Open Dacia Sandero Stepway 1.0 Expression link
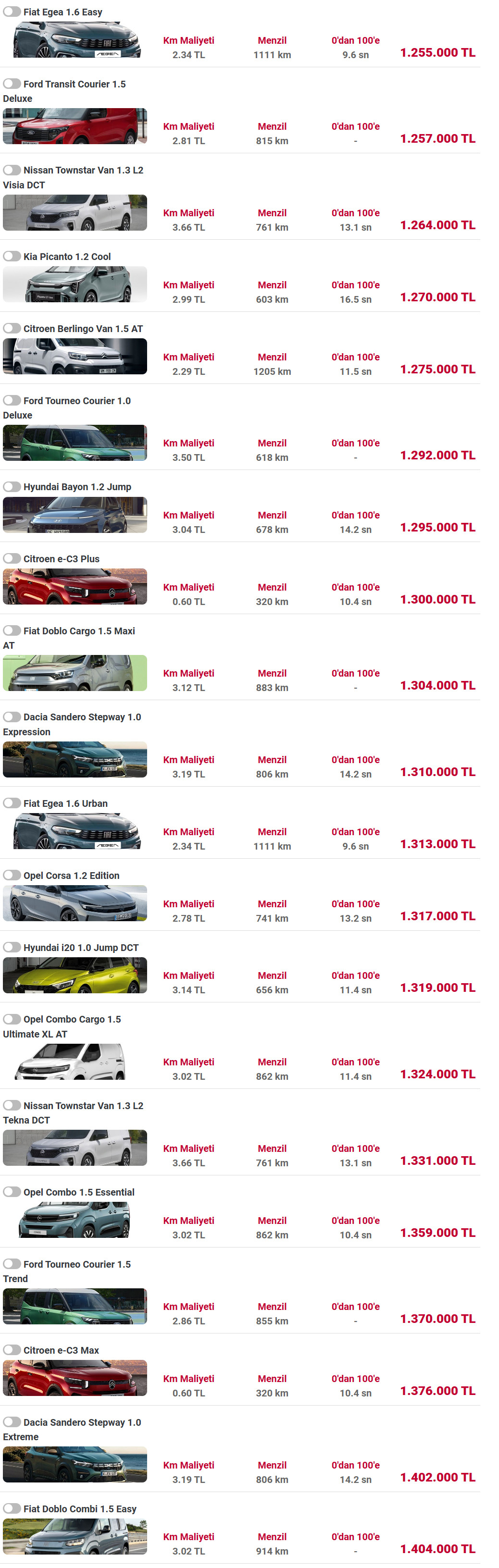This screenshot has height=1568, width=499. click(72, 724)
